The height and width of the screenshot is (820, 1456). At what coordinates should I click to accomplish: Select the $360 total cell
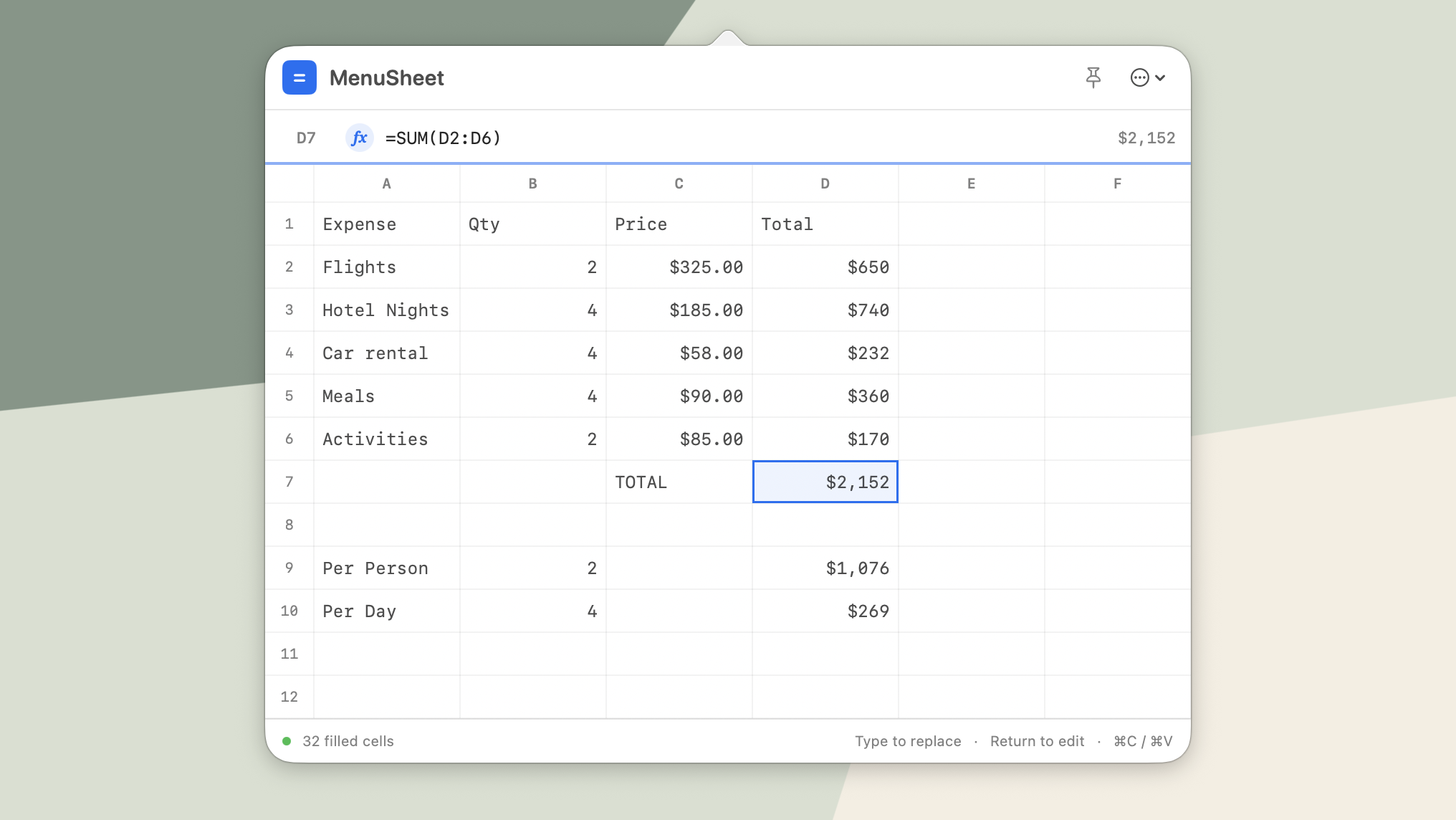click(x=825, y=396)
